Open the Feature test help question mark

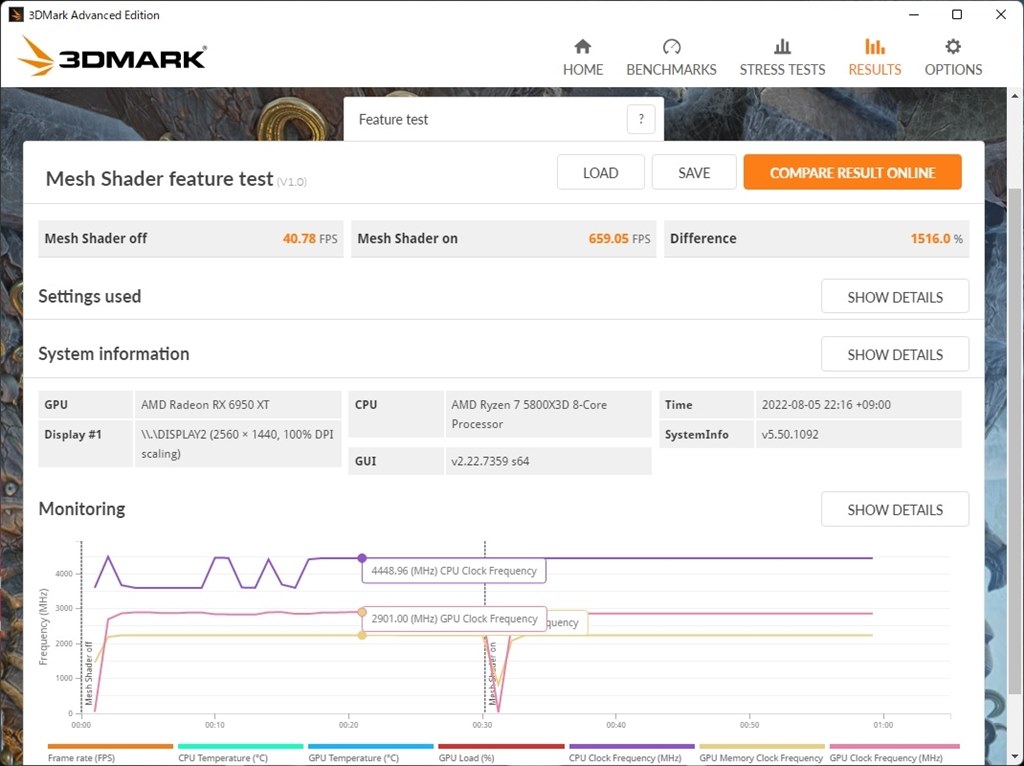click(x=641, y=119)
